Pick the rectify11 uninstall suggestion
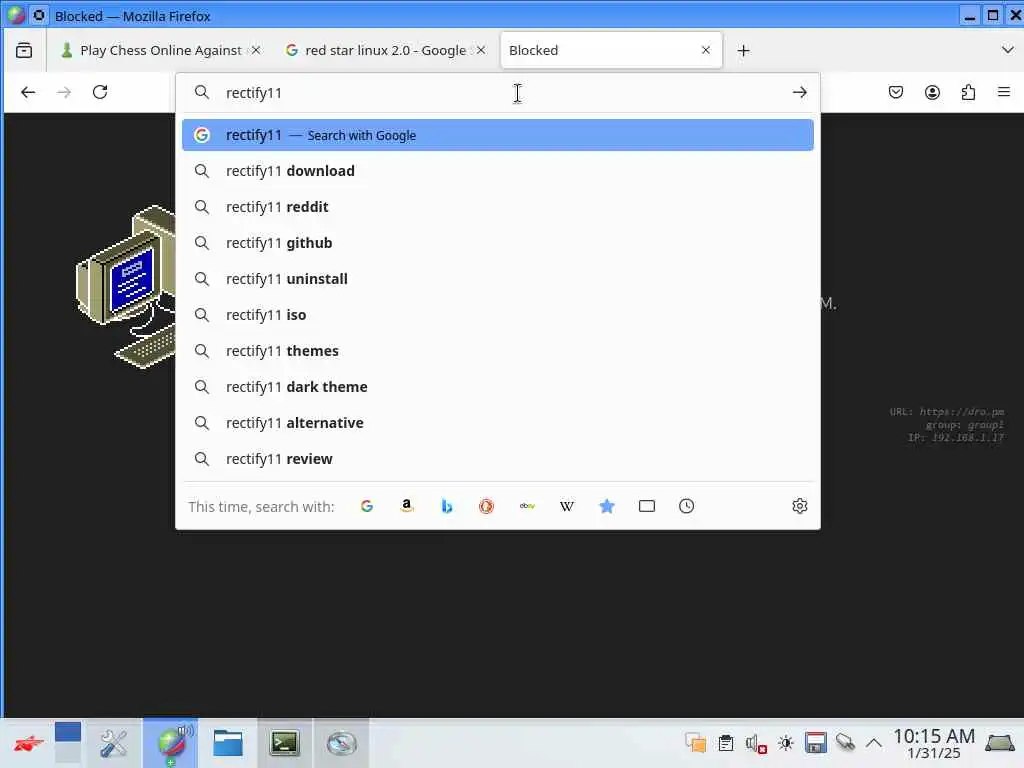Viewport: 1024px width, 768px height. 498,279
